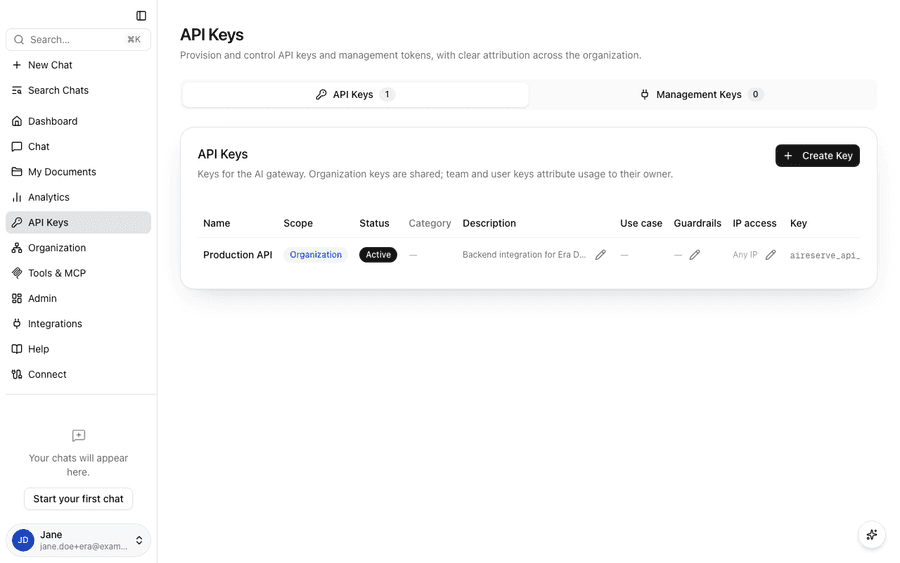Click the JD user avatar
This screenshot has width=900, height=563.
coord(23,540)
